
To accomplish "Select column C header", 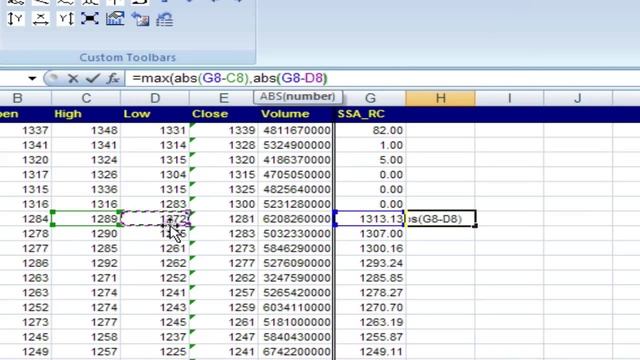I will tap(86, 98).
